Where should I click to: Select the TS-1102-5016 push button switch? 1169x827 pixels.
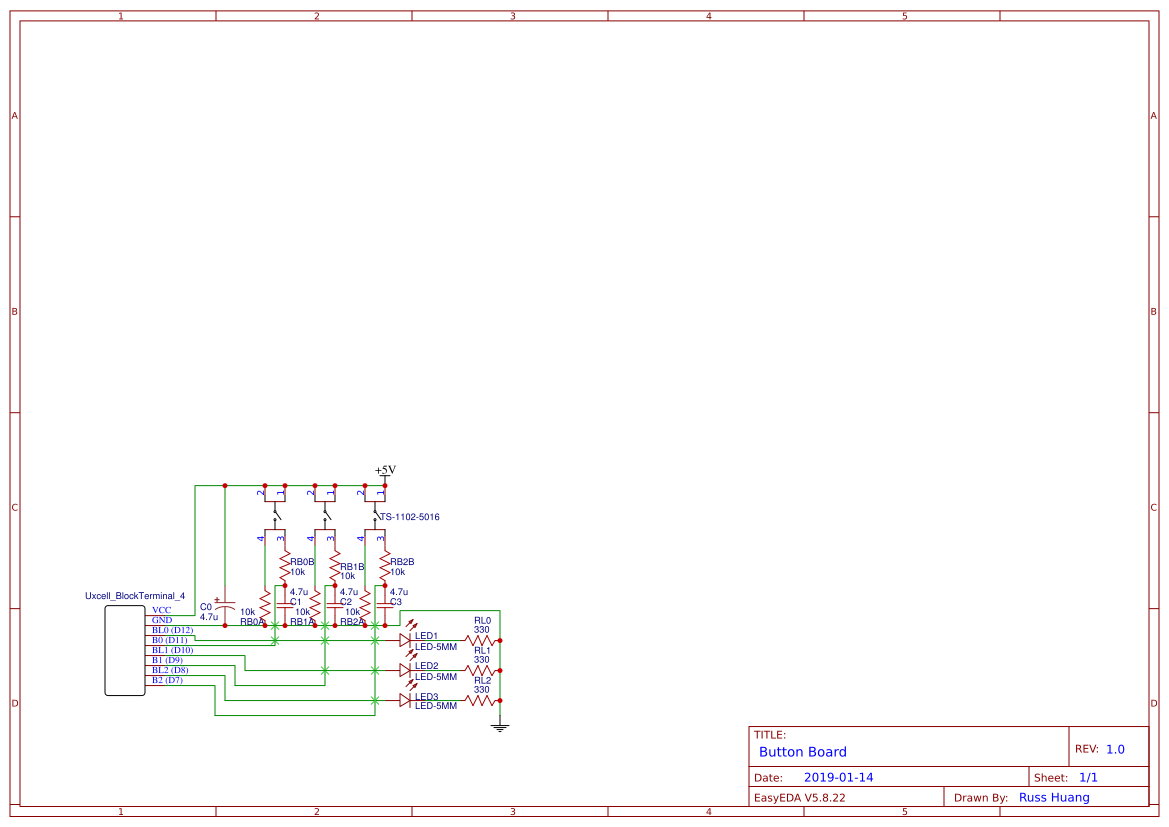click(x=375, y=517)
